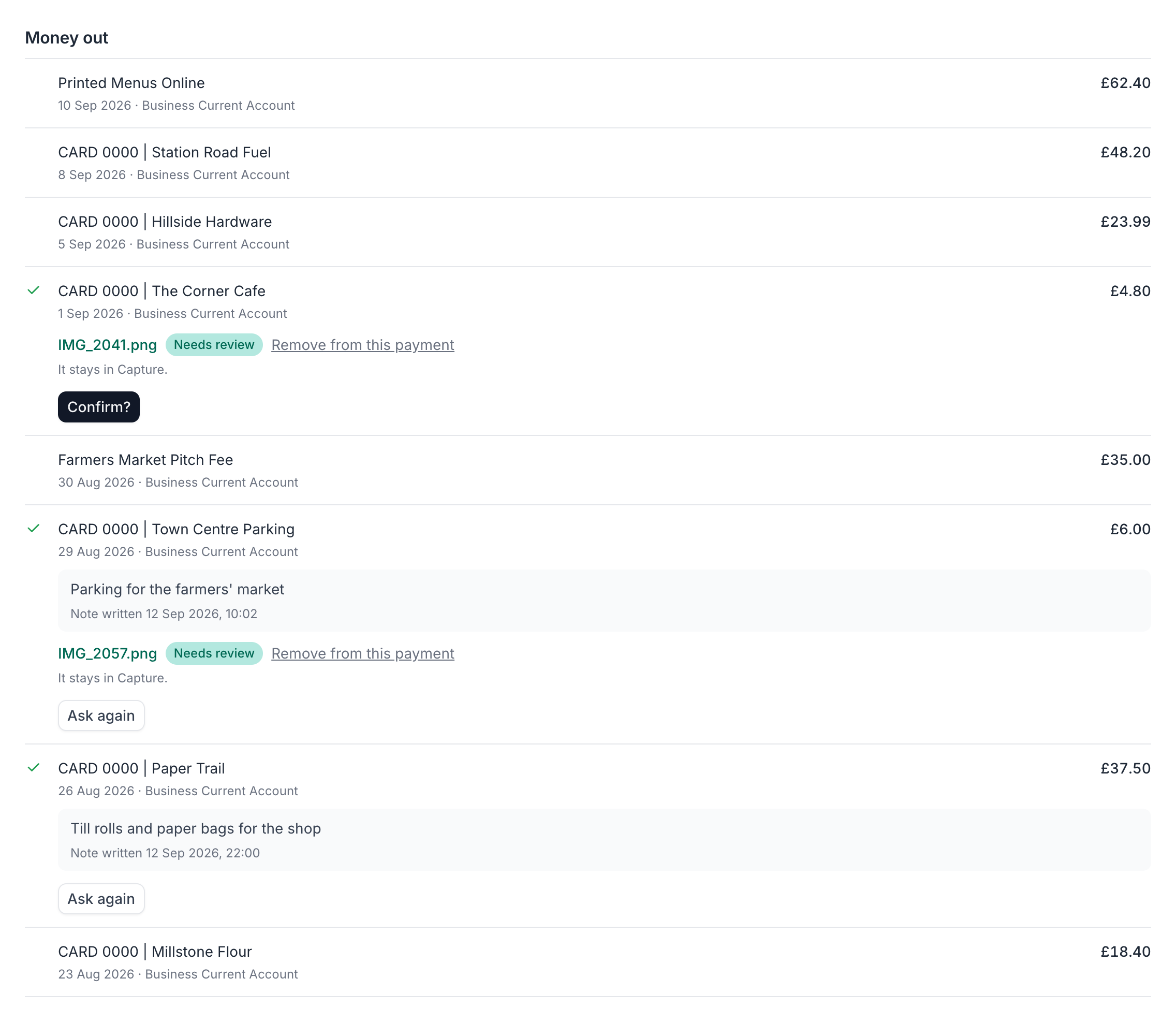Select the Paper Trail payment title
Screen dimensions: 1176x1022
(x=141, y=769)
